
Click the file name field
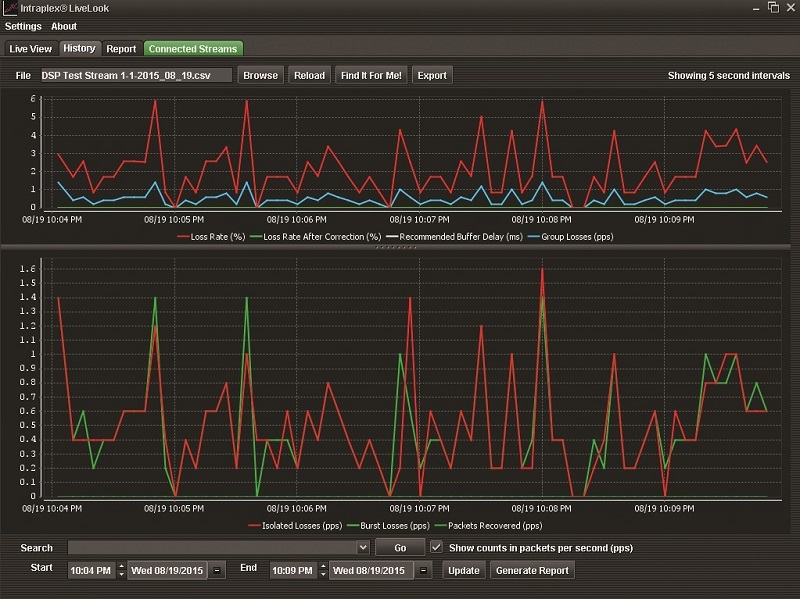click(x=135, y=75)
